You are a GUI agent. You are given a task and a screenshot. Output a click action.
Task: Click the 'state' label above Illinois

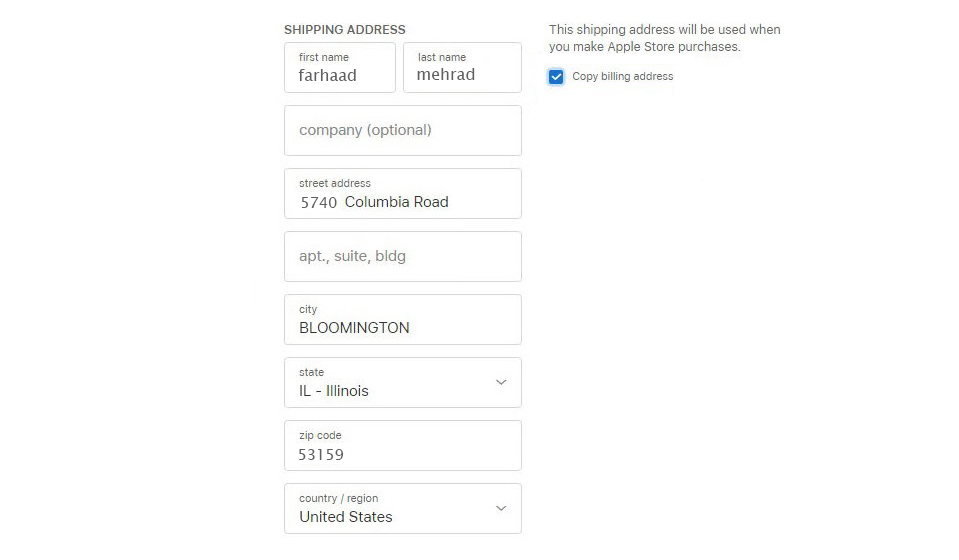tap(311, 372)
